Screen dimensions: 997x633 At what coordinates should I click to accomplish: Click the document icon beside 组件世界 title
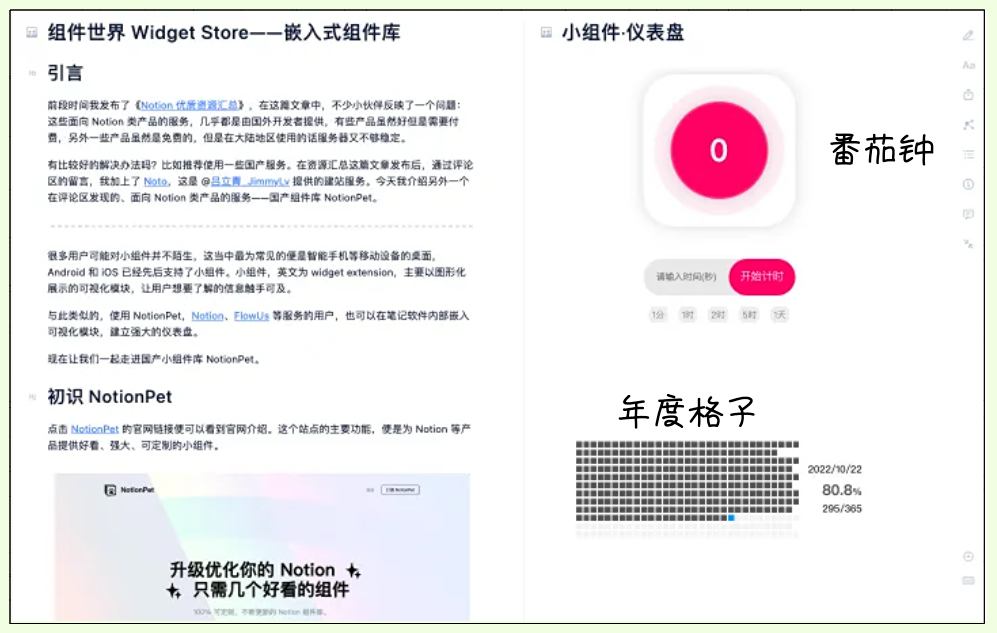(x=32, y=32)
